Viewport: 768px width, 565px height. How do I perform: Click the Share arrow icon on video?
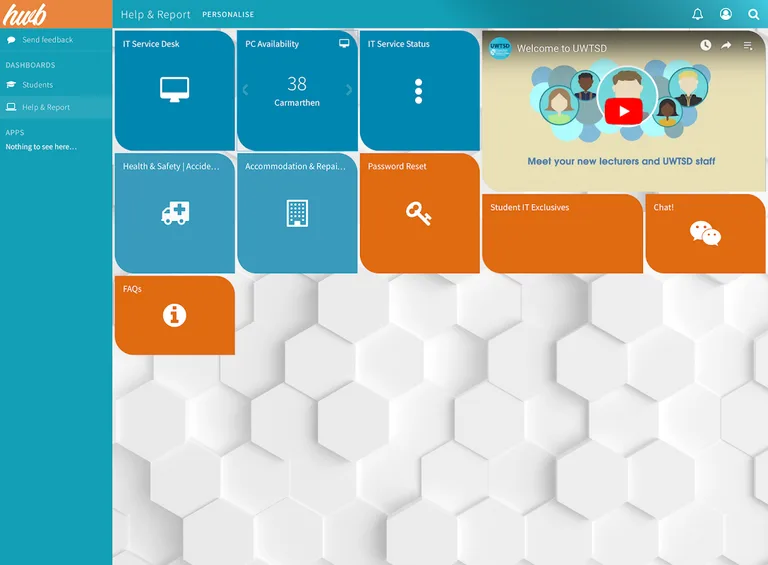[726, 46]
